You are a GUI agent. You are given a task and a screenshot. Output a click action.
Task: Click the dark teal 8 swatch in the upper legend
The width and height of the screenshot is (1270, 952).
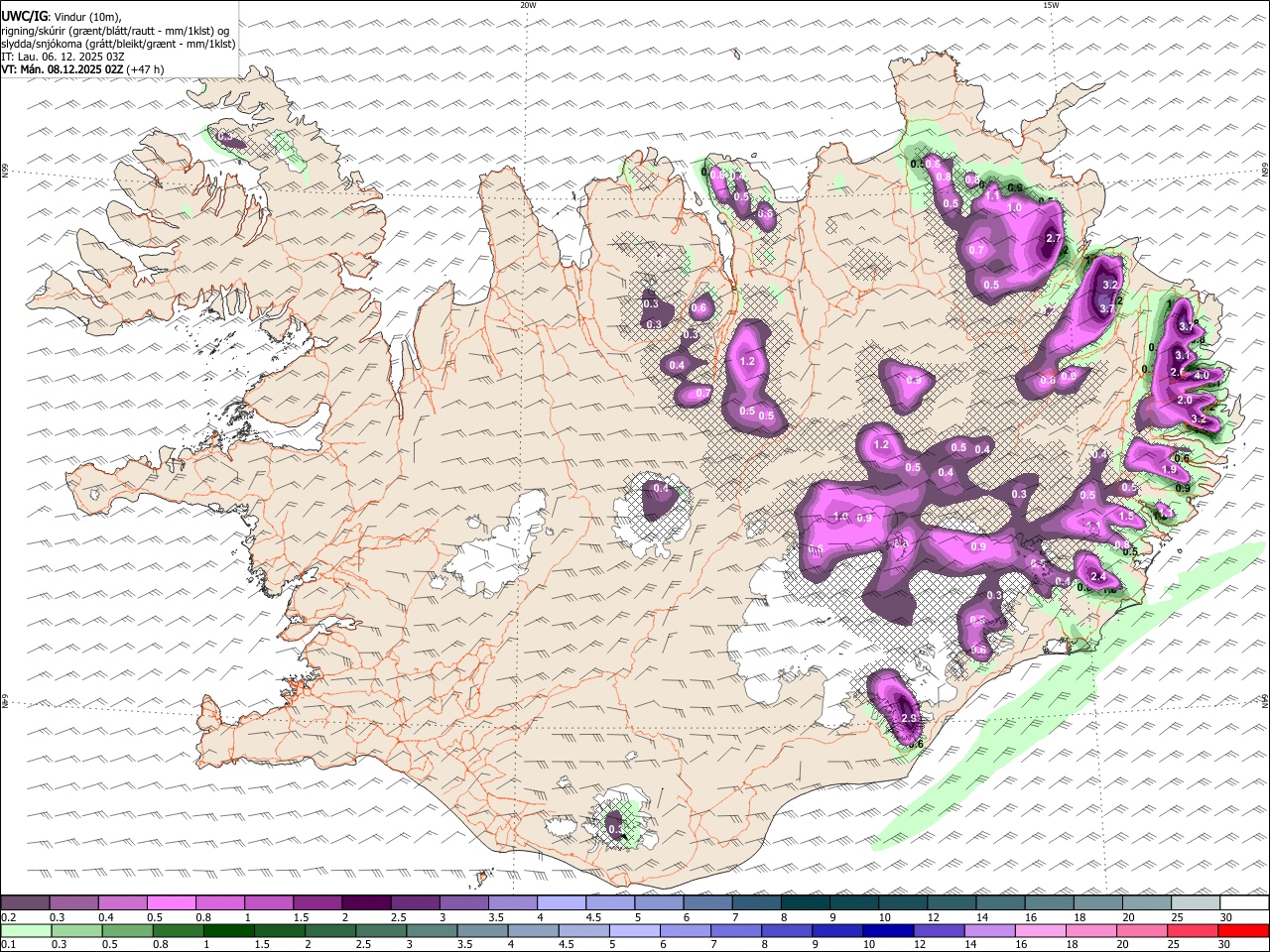coord(805,903)
